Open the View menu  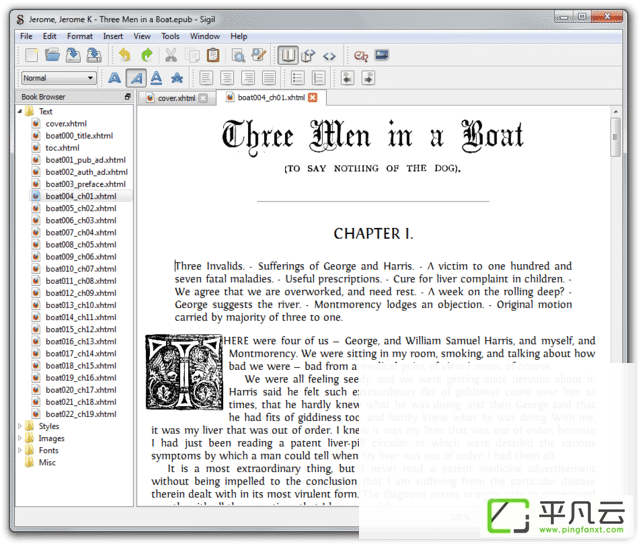click(142, 36)
